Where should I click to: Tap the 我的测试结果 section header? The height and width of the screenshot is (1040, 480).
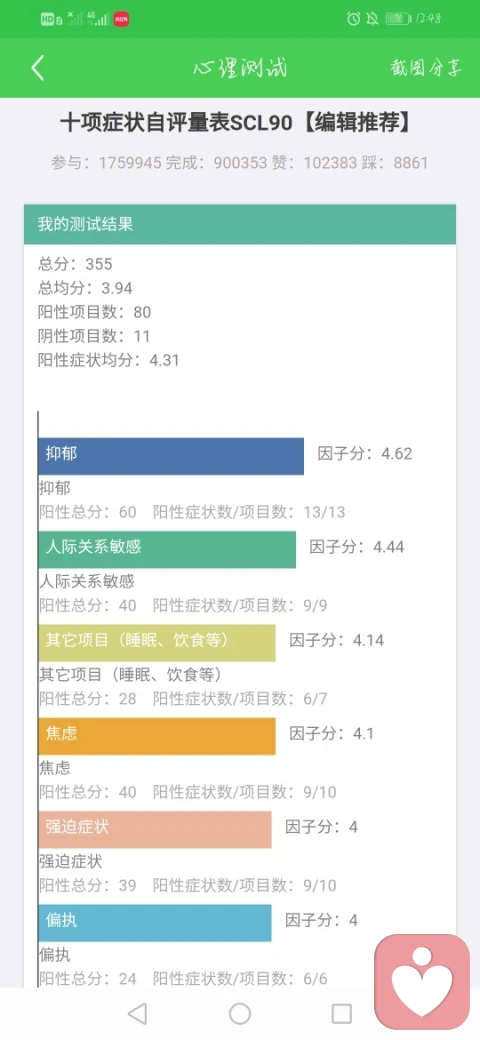coord(240,224)
